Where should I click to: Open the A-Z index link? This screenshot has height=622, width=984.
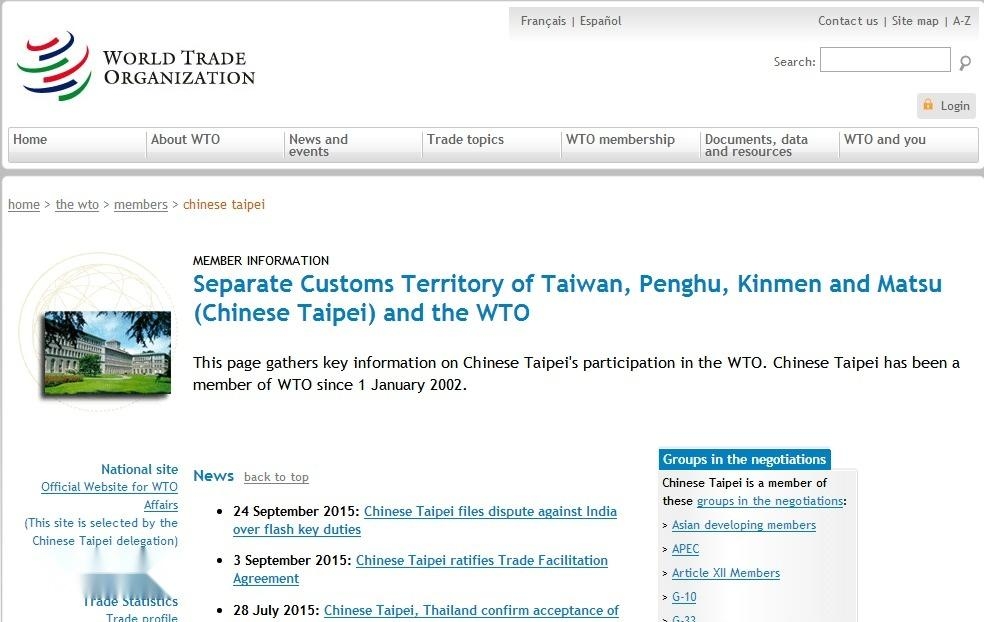pyautogui.click(x=961, y=21)
